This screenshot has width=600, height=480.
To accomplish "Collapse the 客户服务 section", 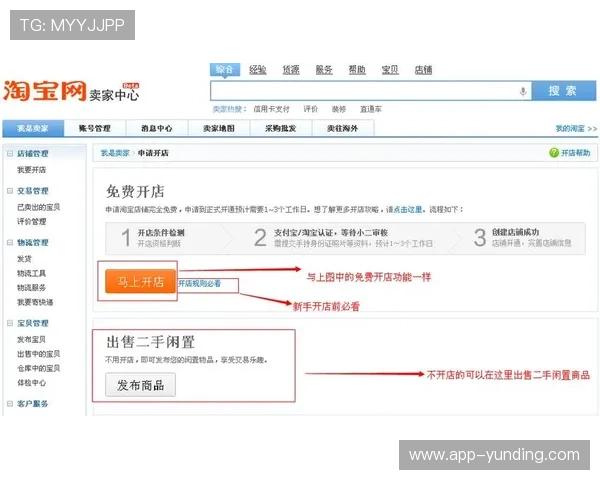I will pyautogui.click(x=10, y=403).
